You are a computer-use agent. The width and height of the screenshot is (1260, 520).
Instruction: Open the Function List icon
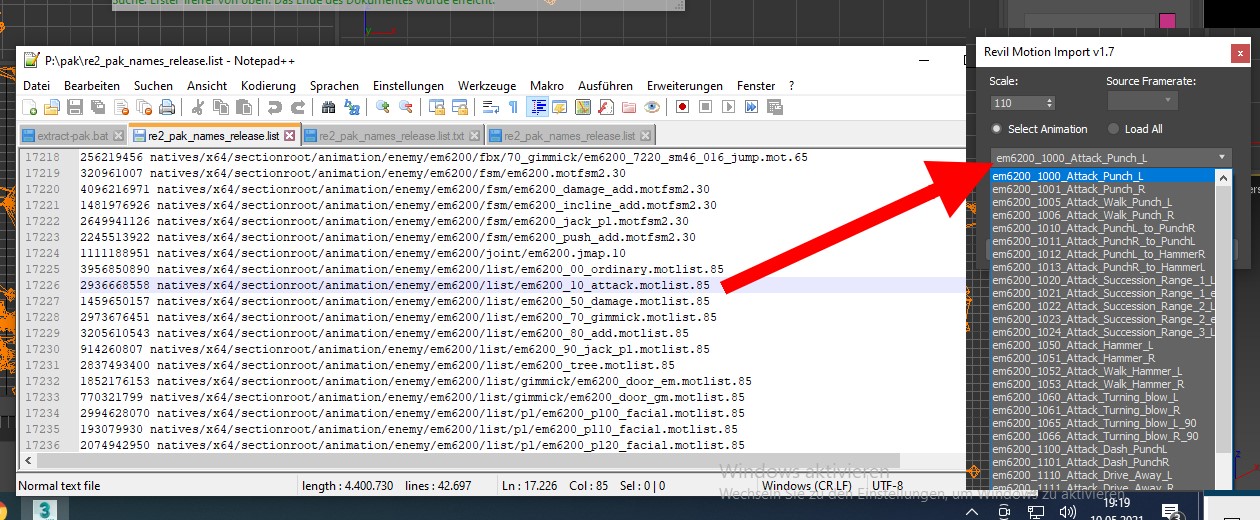(605, 107)
